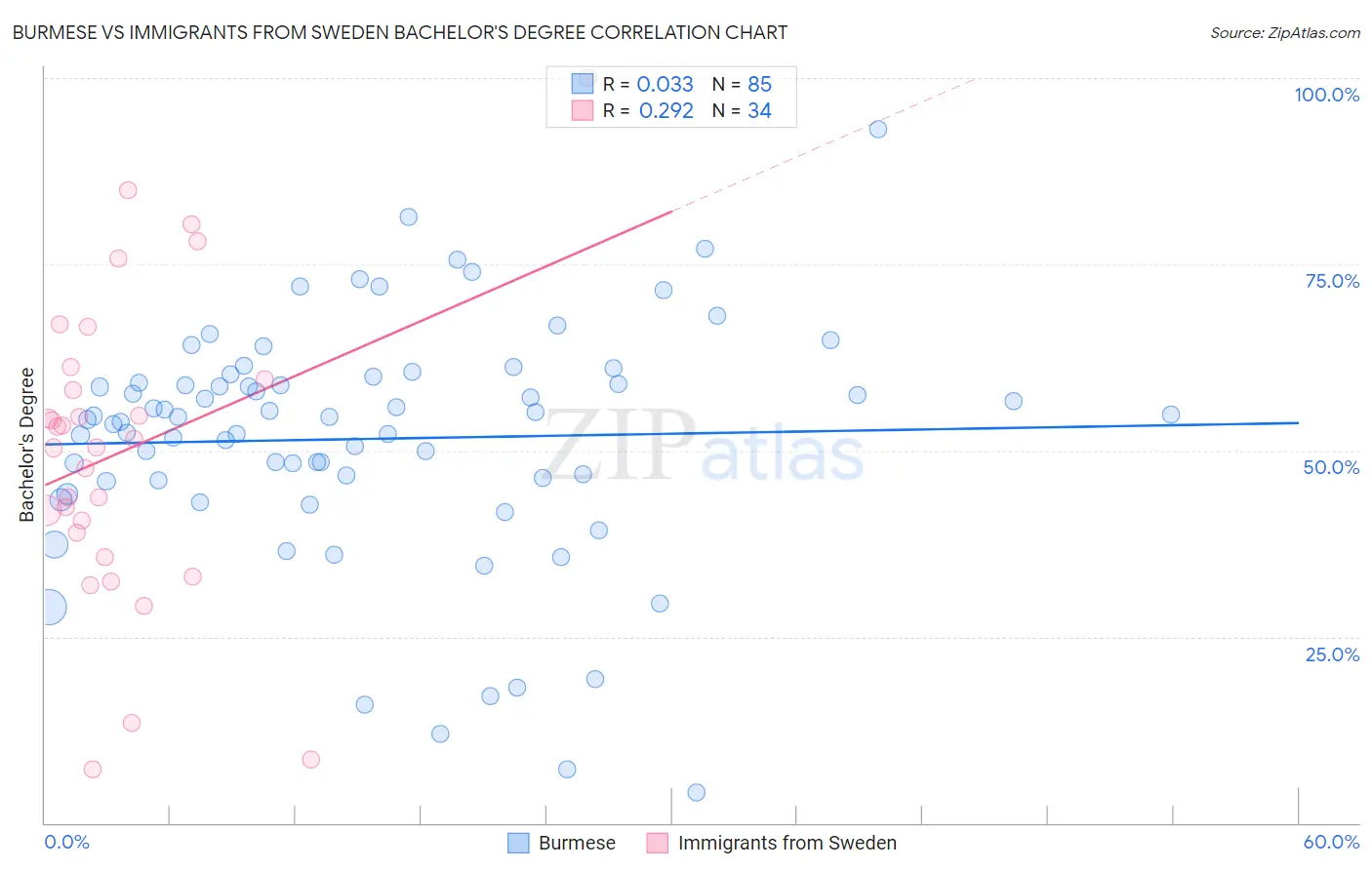The width and height of the screenshot is (1372, 870).
Task: Select the Immigrants from Sweden legend label
Action: [787, 843]
